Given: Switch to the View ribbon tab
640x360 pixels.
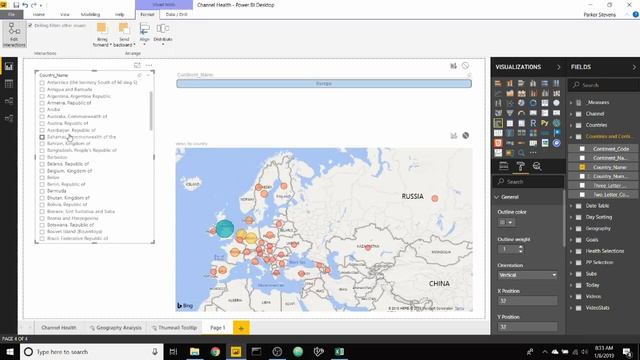Looking at the screenshot, I should [64, 14].
